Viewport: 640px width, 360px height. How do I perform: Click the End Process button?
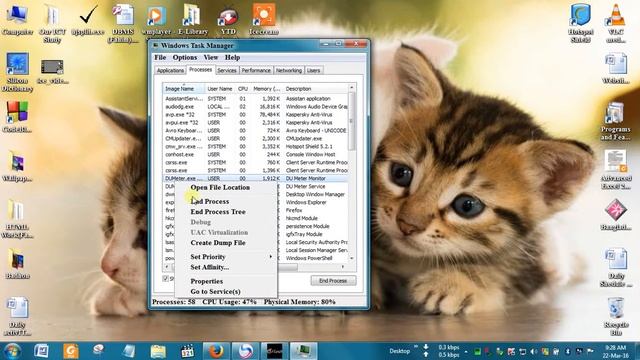(333, 281)
